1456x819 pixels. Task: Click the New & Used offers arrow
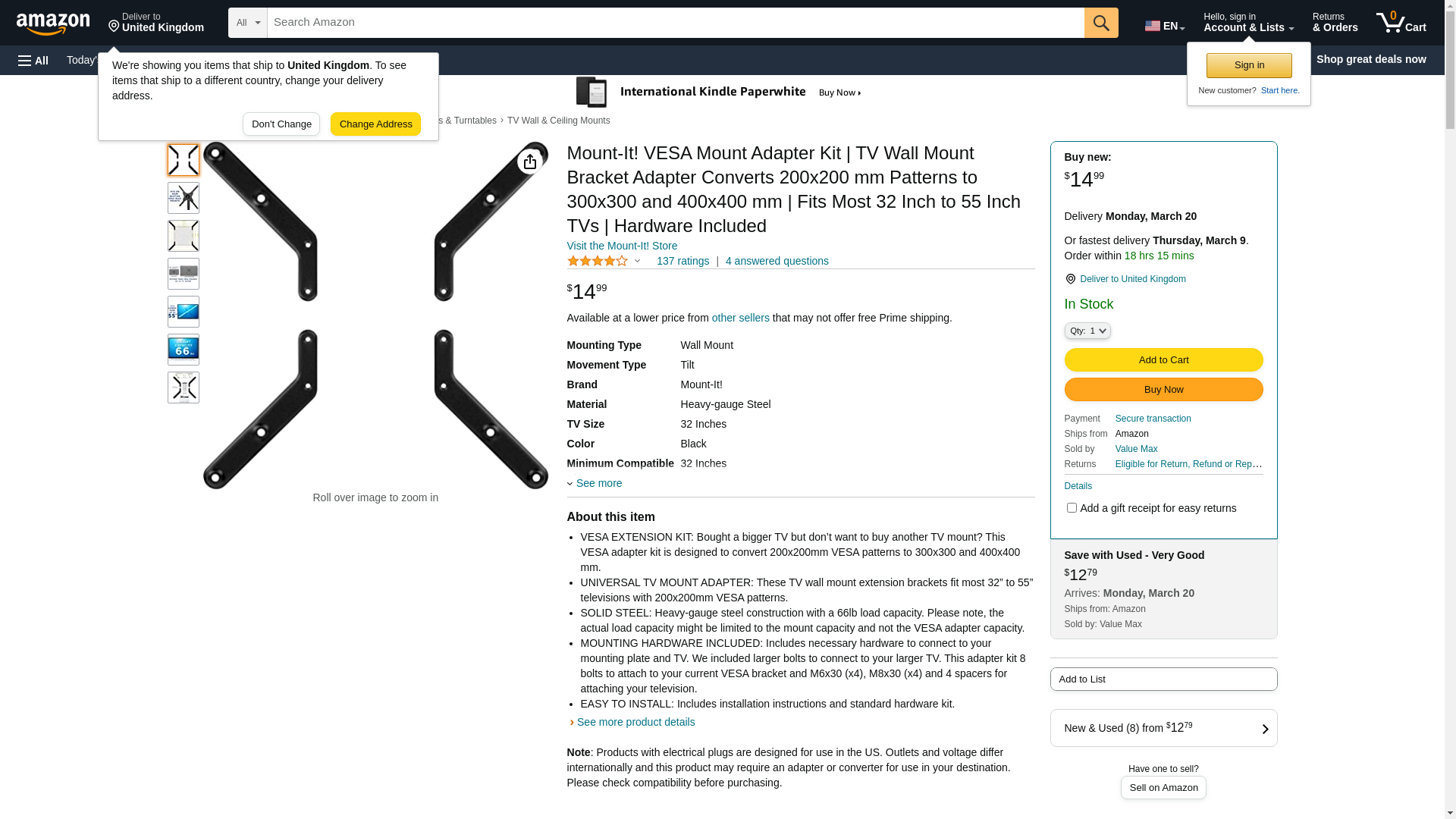coord(1264,729)
